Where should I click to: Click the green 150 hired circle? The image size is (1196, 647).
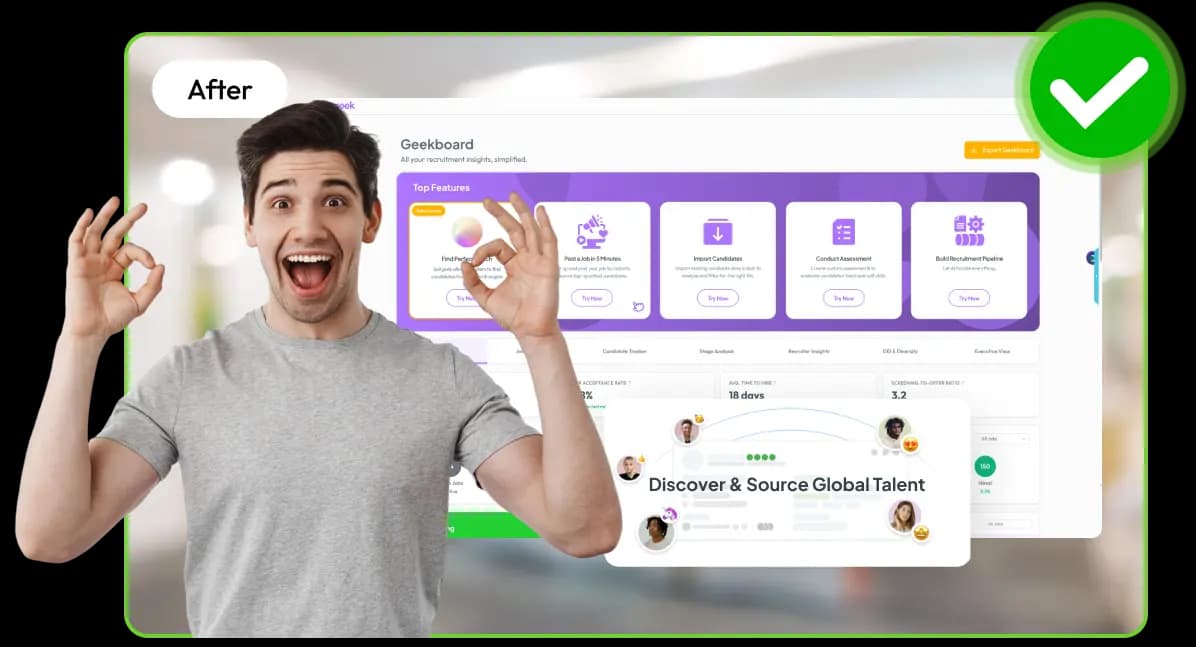[x=985, y=466]
